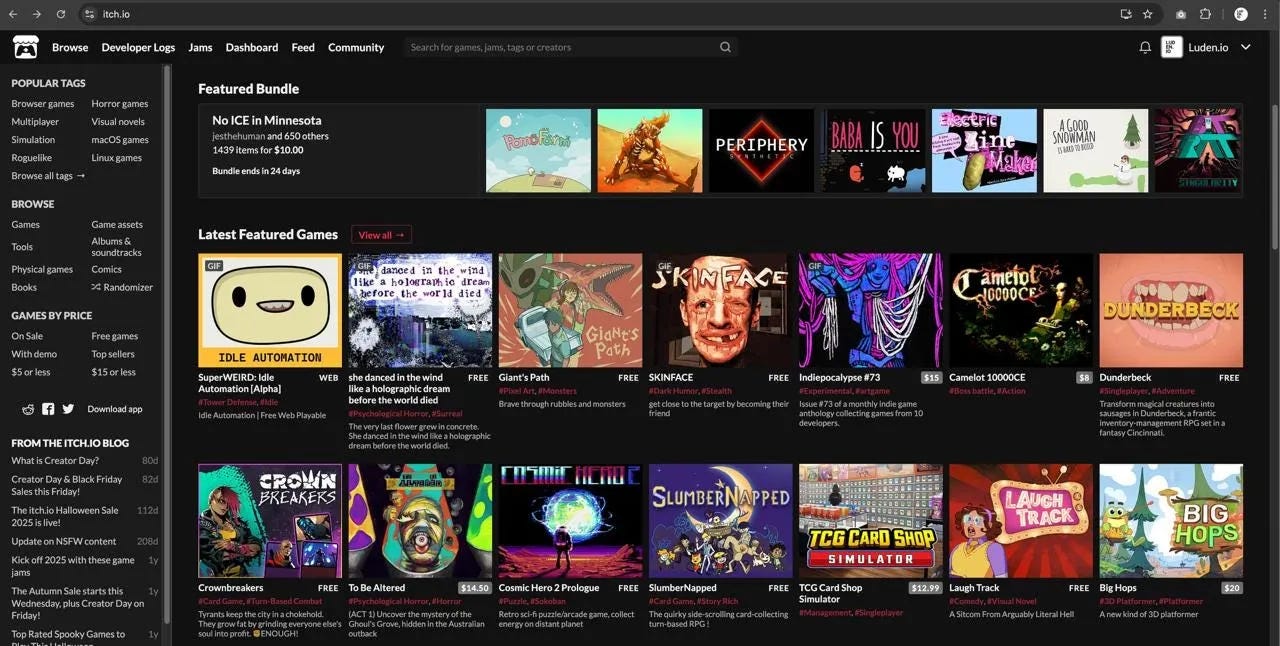Open the itch.io Reddit icon
Screen dimensions: 1280x646
(28, 409)
